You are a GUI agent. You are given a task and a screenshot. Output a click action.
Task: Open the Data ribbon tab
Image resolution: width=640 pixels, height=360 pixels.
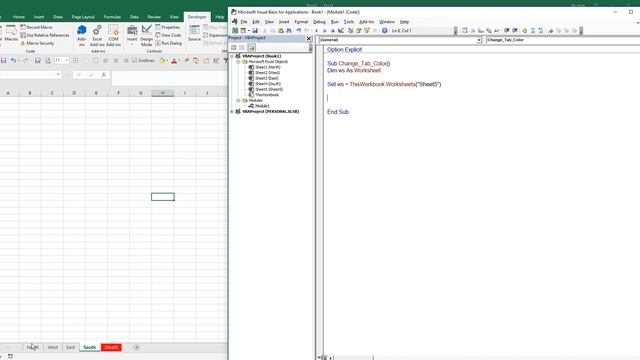[x=134, y=17]
